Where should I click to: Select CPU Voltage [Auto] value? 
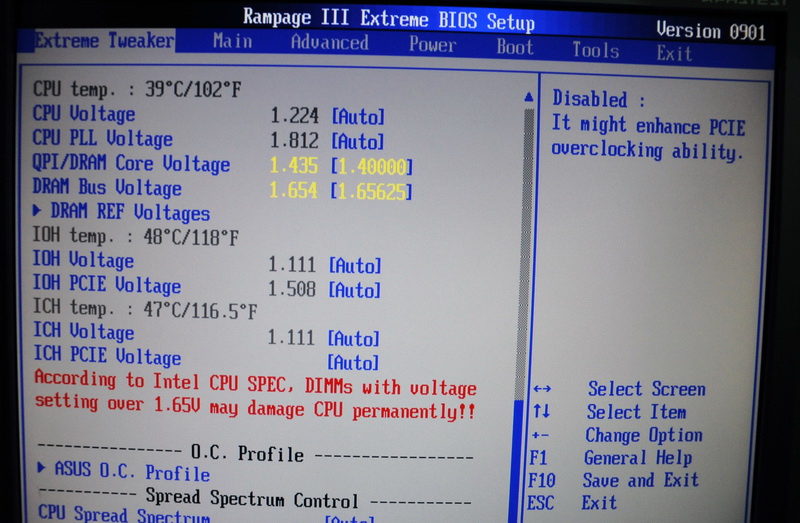[358, 117]
